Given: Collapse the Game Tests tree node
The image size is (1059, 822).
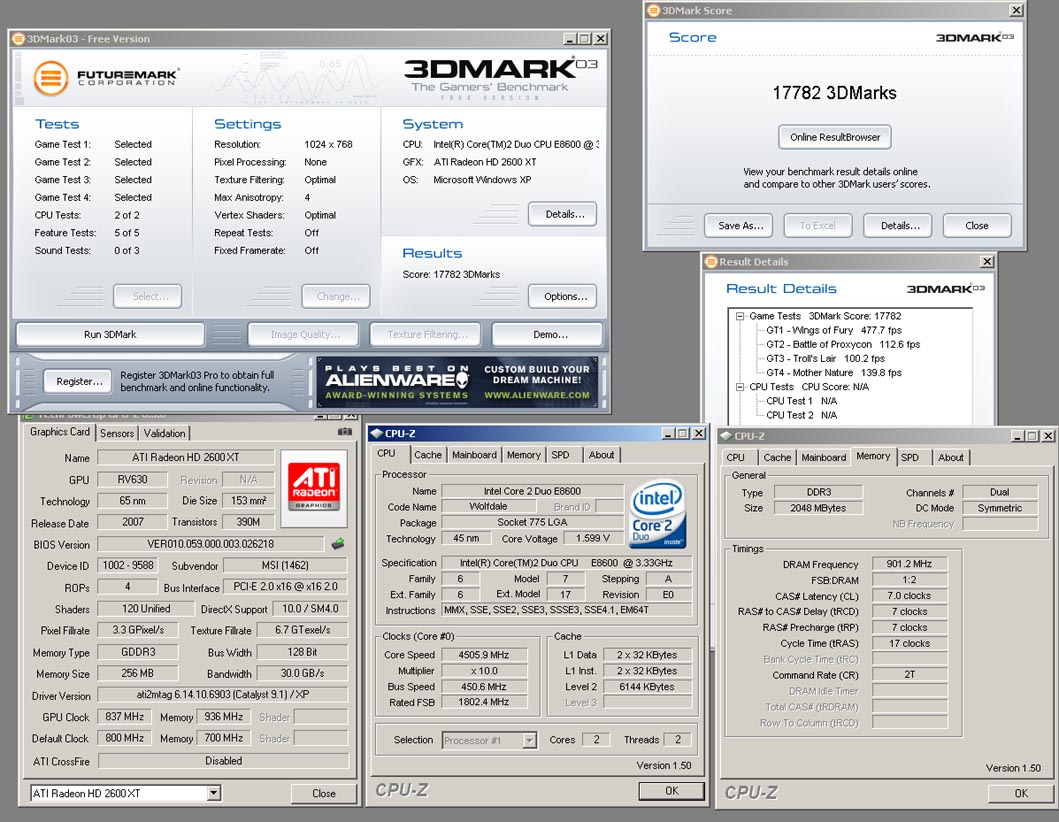Looking at the screenshot, I should tap(740, 316).
